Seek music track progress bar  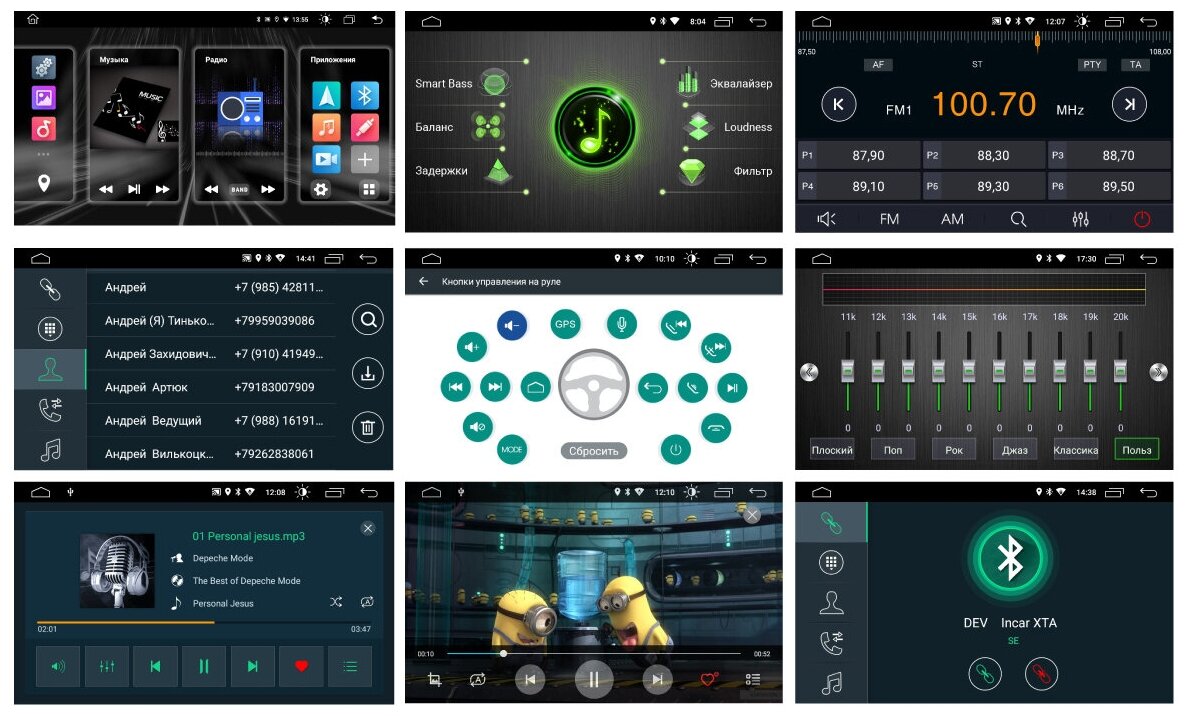(204, 623)
